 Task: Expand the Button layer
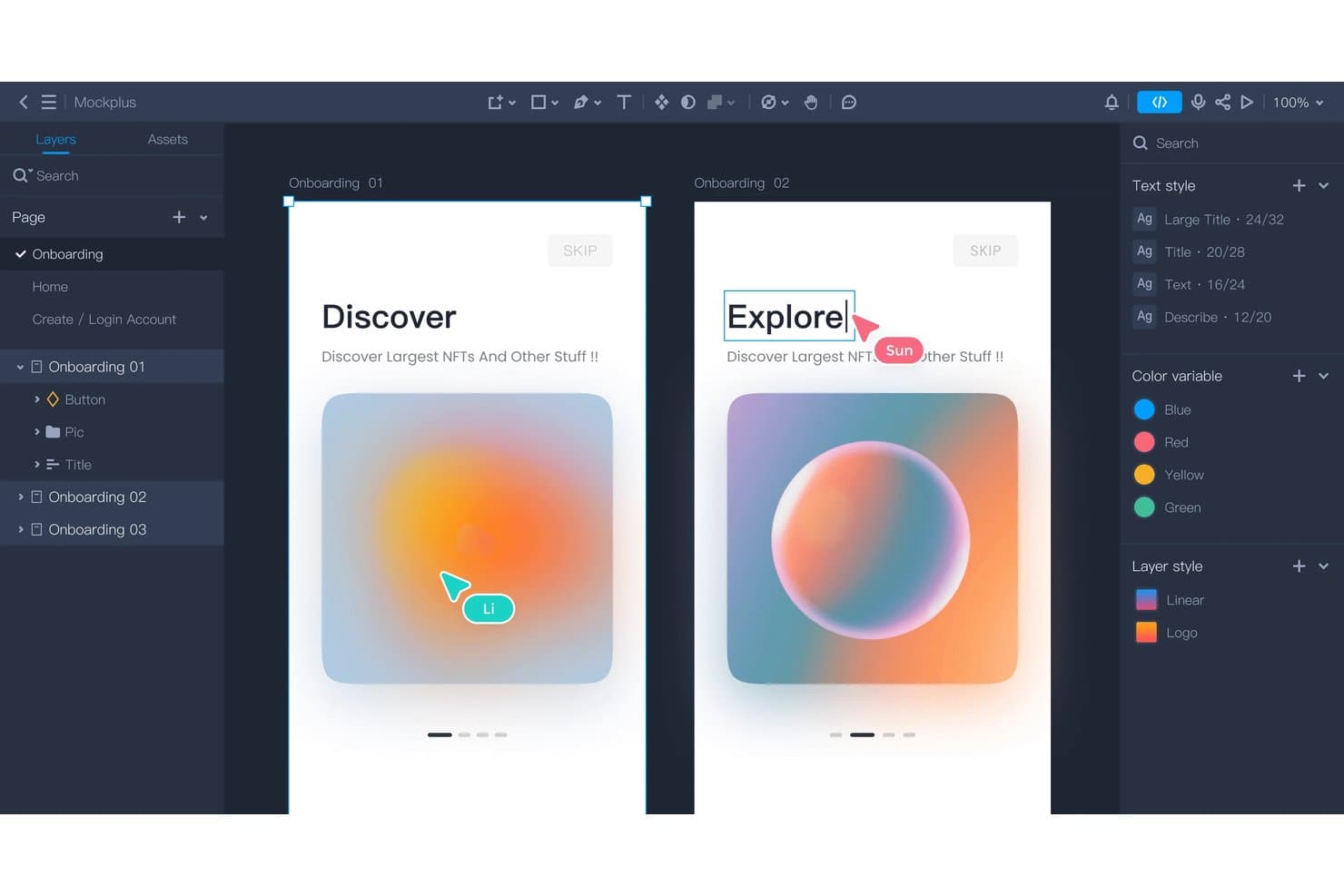(x=36, y=399)
